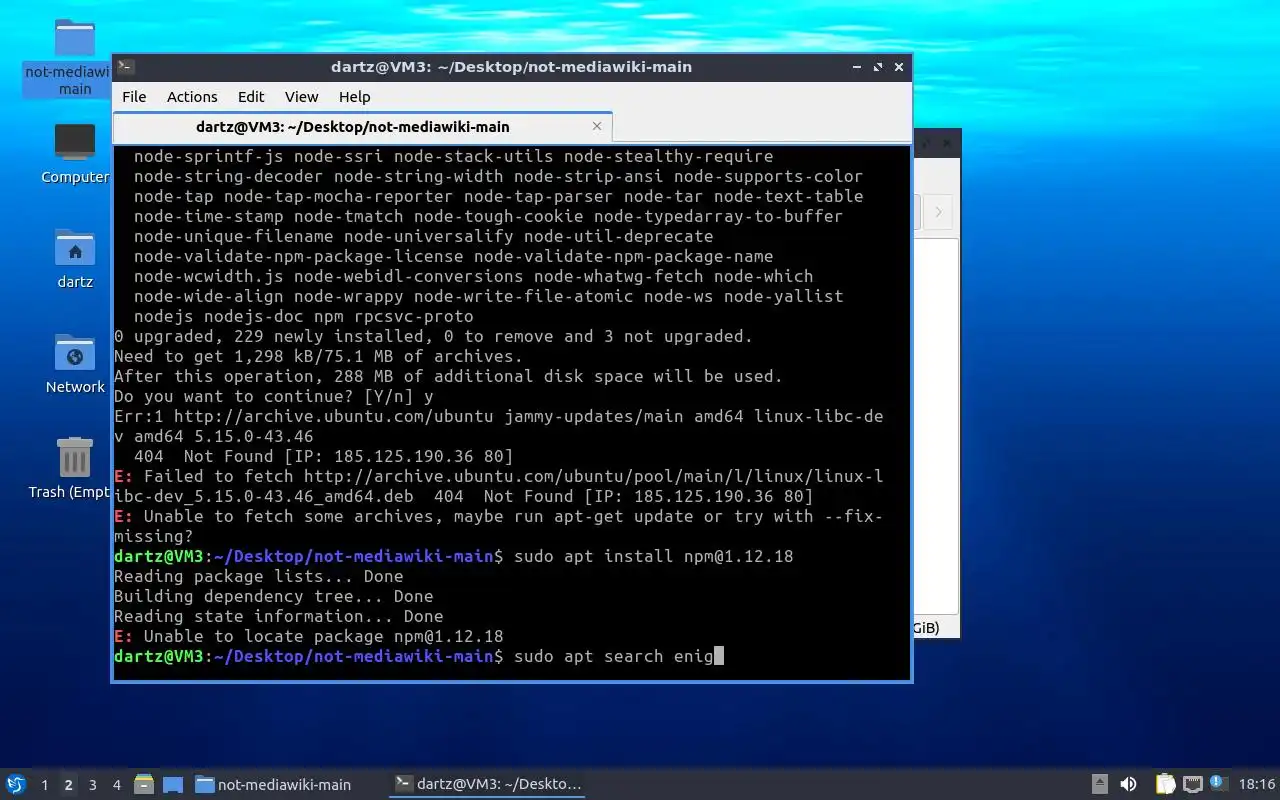Open the network connection tray icon
Viewport: 1280px width, 800px height.
[1192, 785]
